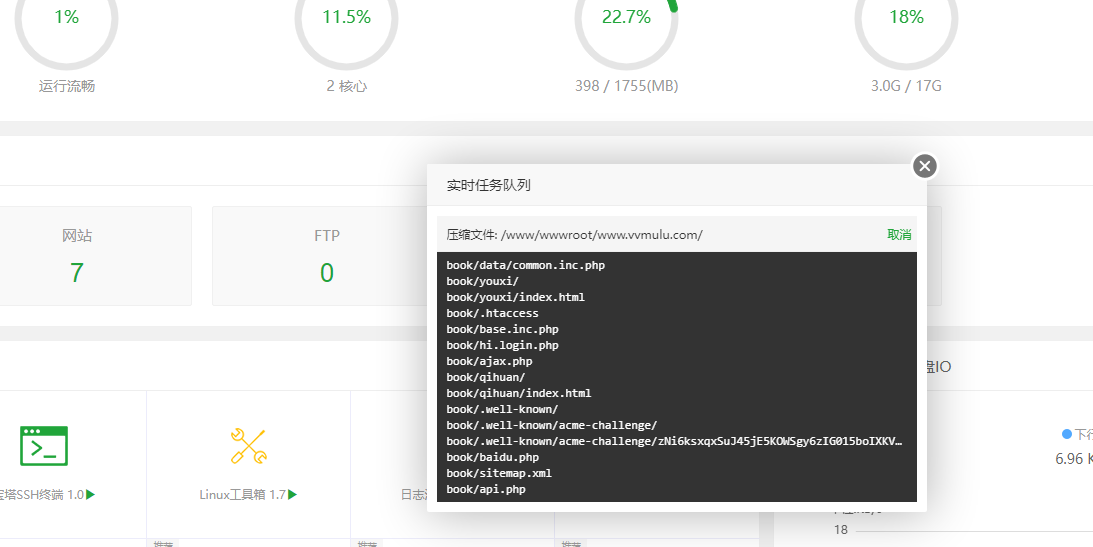Select log line book/qihuan/
1093x547 pixels.
[486, 378]
